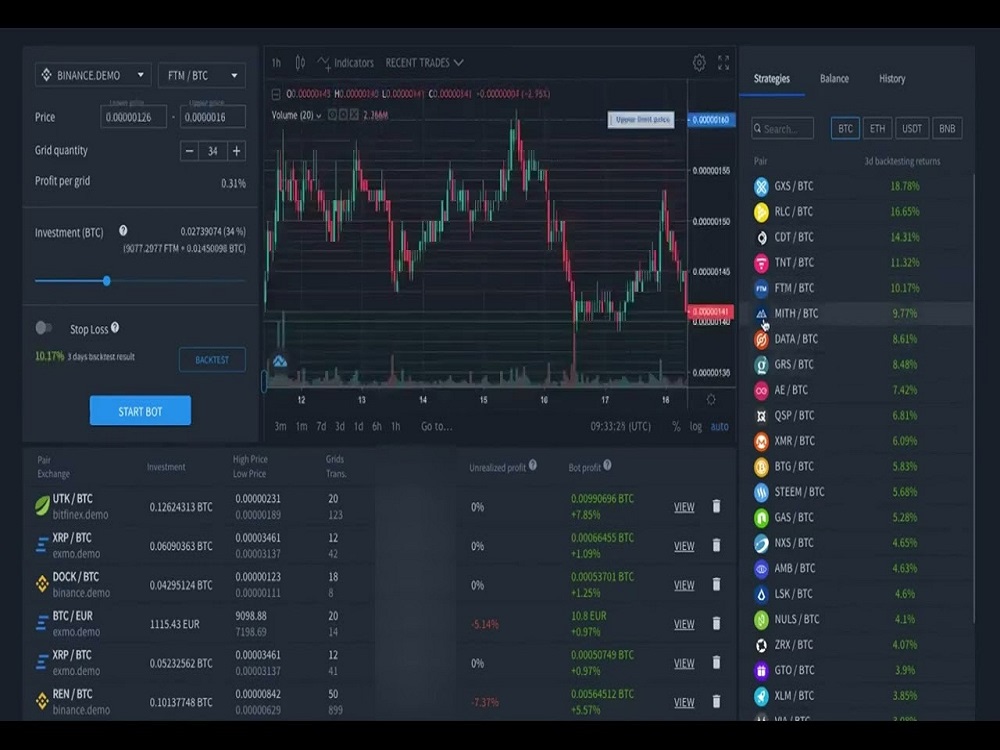Screen dimensions: 1000x750
Task: View the BTC / EUR bot
Action: click(x=684, y=624)
